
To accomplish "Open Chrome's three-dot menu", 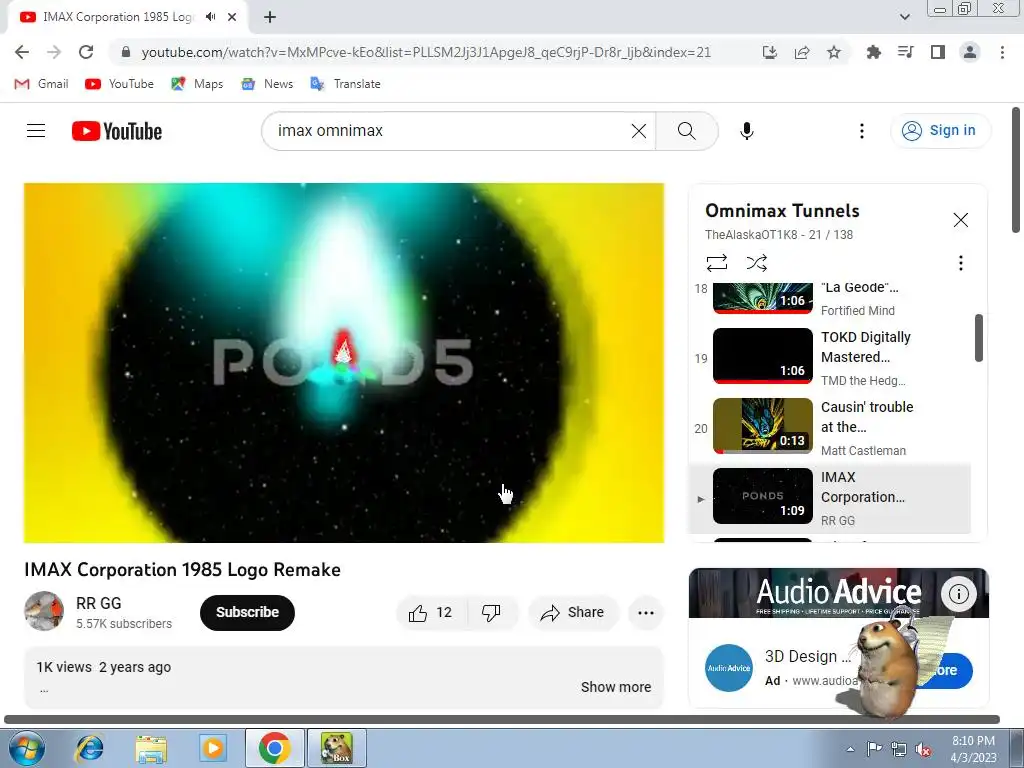I will tap(1002, 52).
